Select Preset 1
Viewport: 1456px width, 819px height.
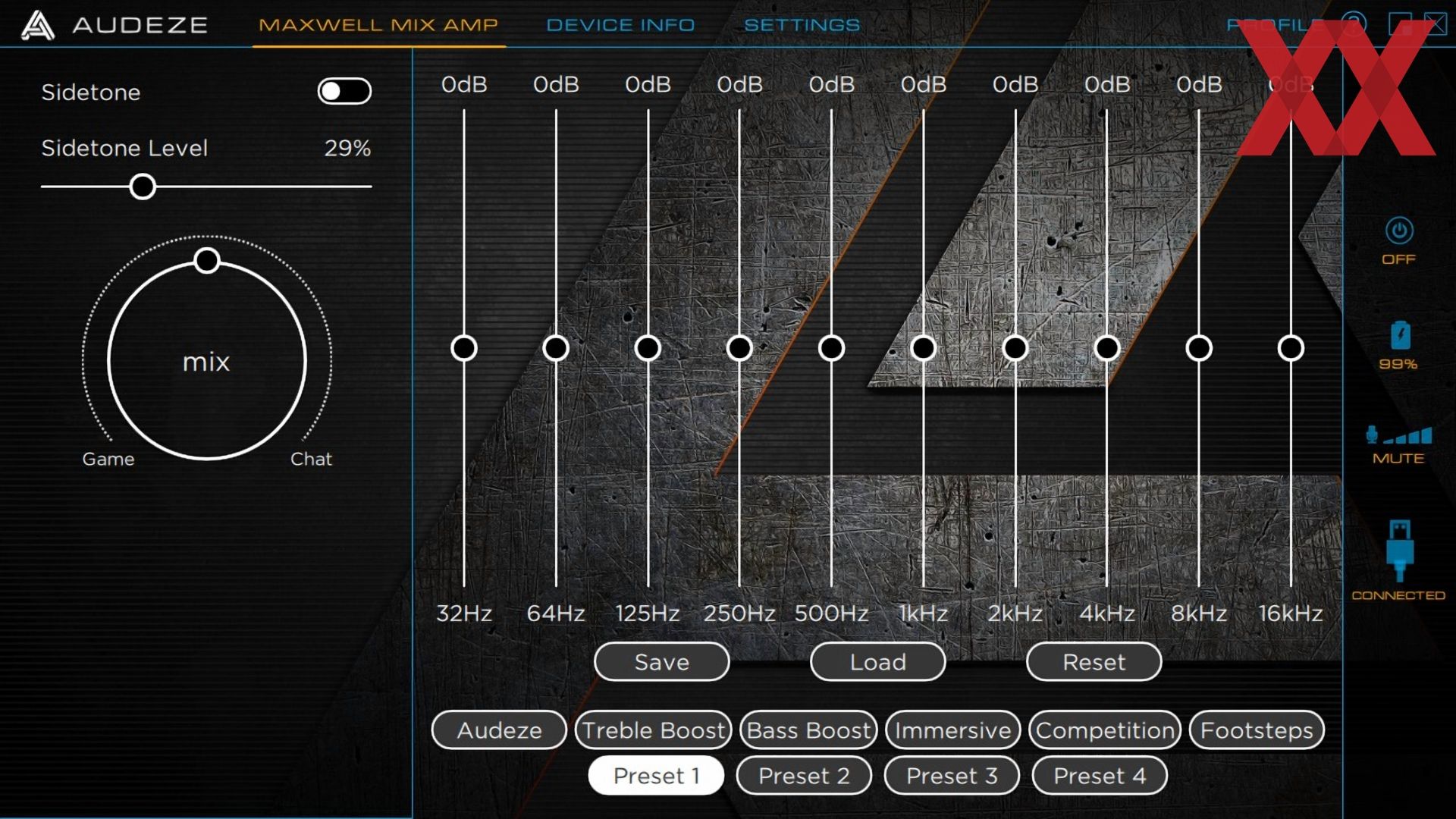pyautogui.click(x=656, y=776)
